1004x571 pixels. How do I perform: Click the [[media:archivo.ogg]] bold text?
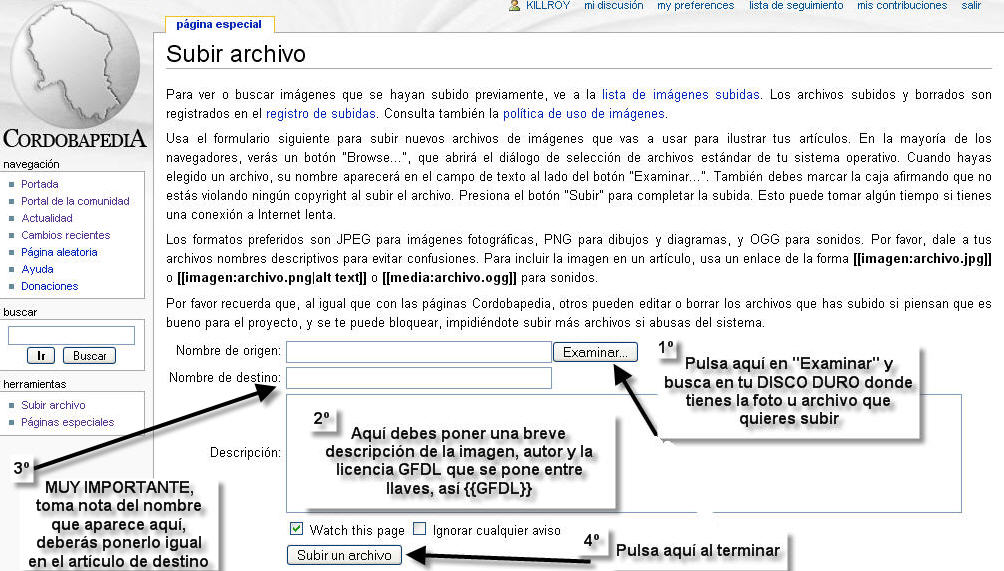pyautogui.click(x=449, y=278)
